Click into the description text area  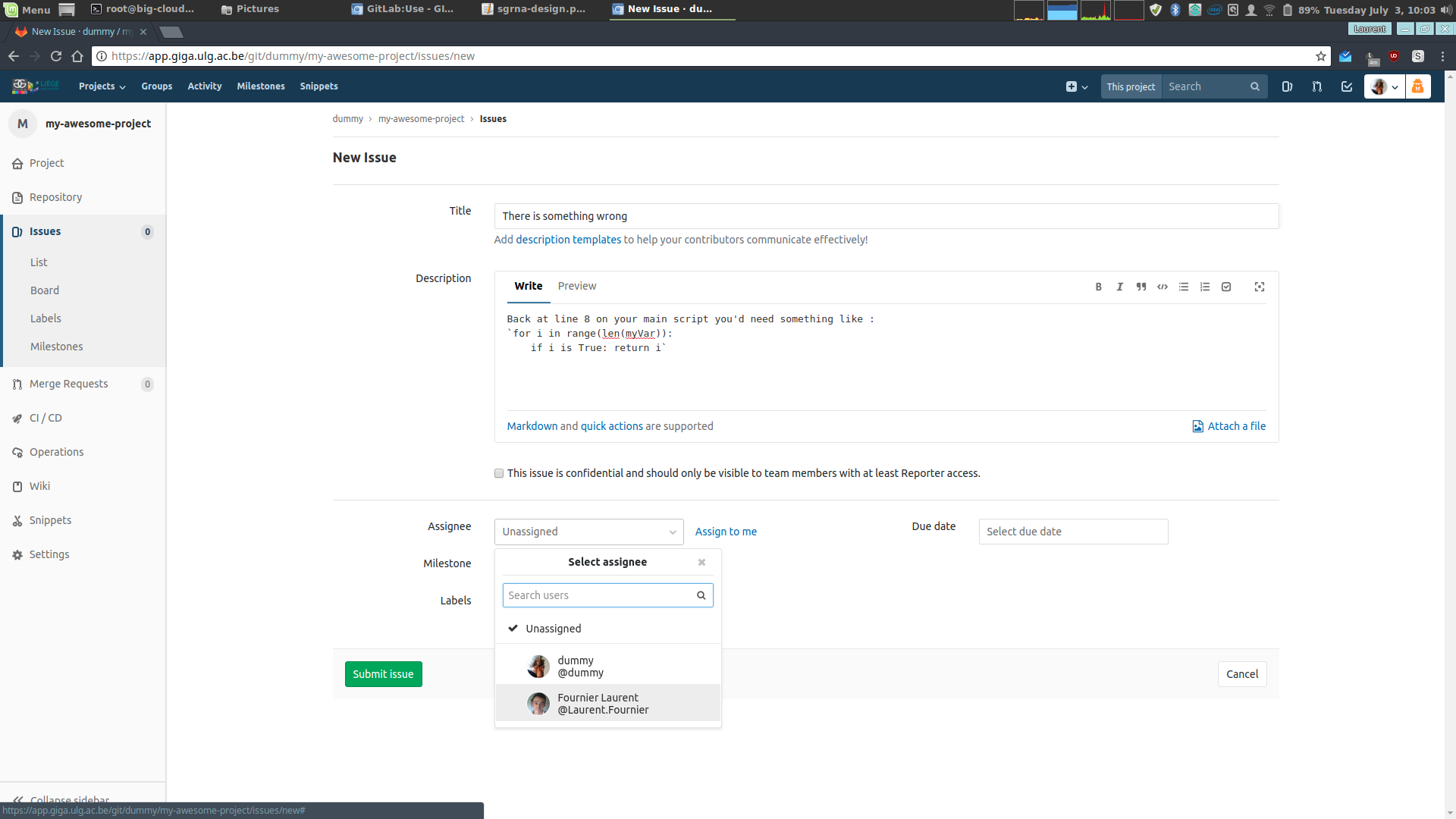coord(886,356)
